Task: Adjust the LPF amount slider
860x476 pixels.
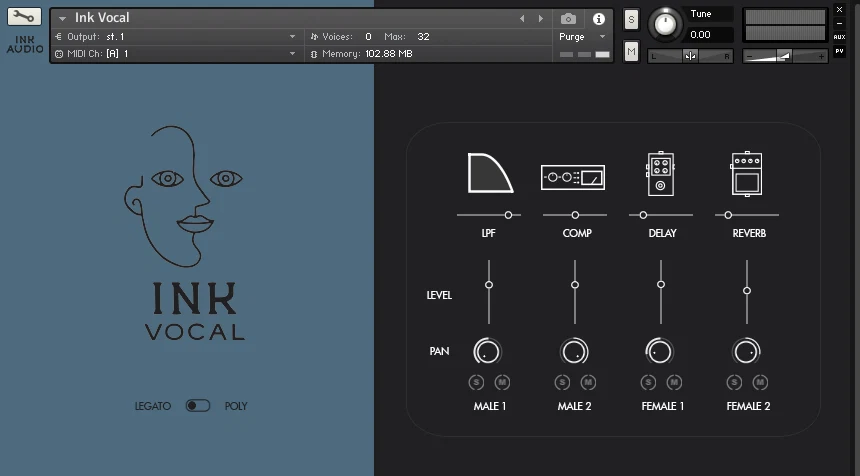Action: (x=489, y=215)
